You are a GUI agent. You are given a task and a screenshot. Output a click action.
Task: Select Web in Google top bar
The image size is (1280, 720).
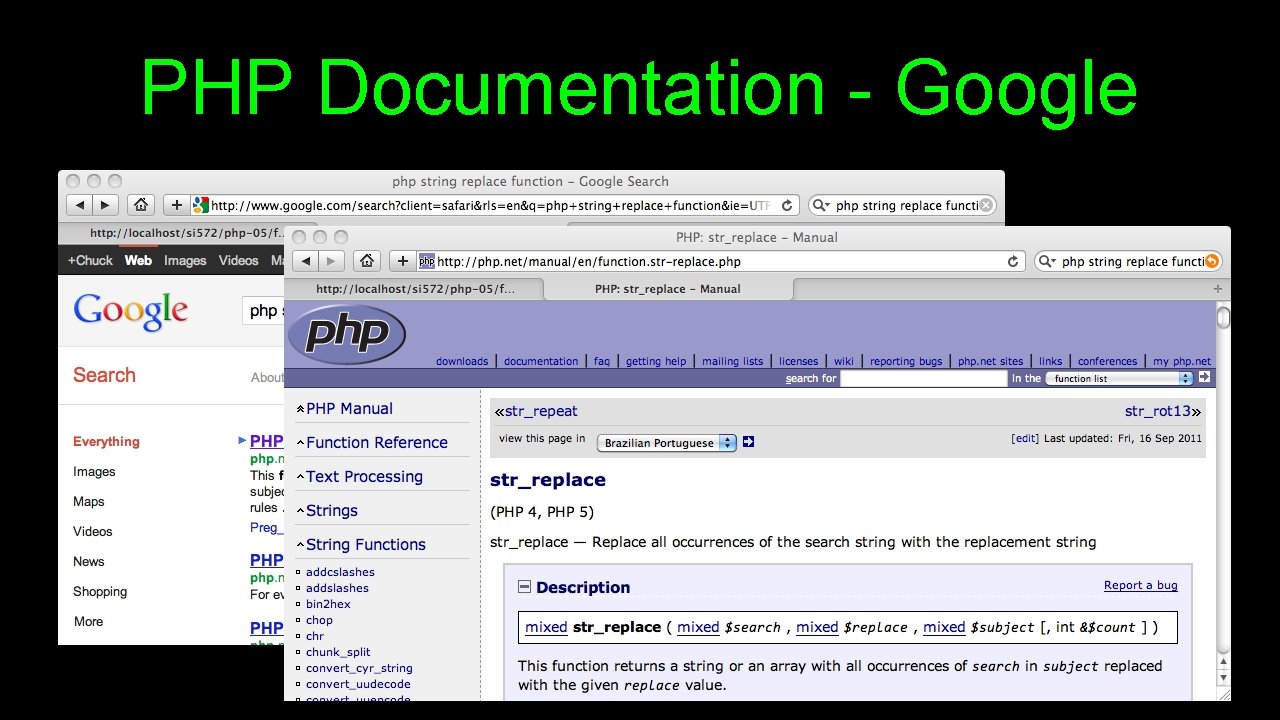138,260
